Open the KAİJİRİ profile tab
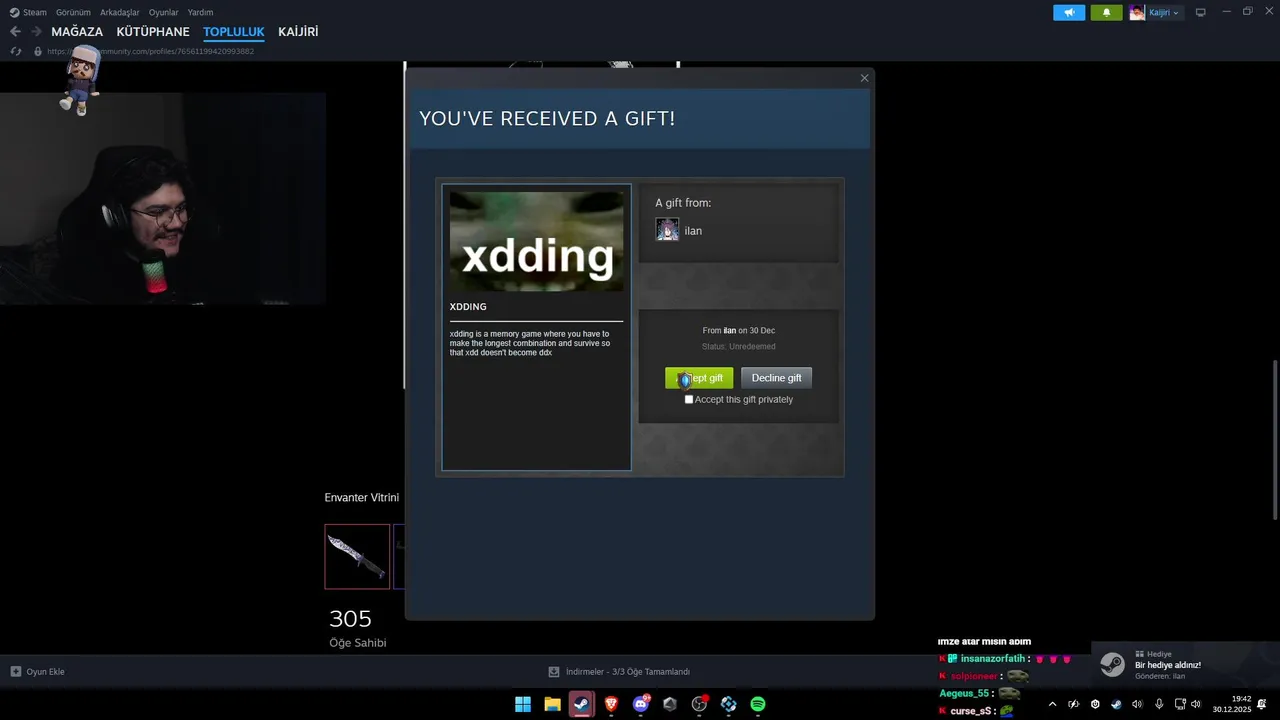Viewport: 1280px width, 720px height. [298, 32]
